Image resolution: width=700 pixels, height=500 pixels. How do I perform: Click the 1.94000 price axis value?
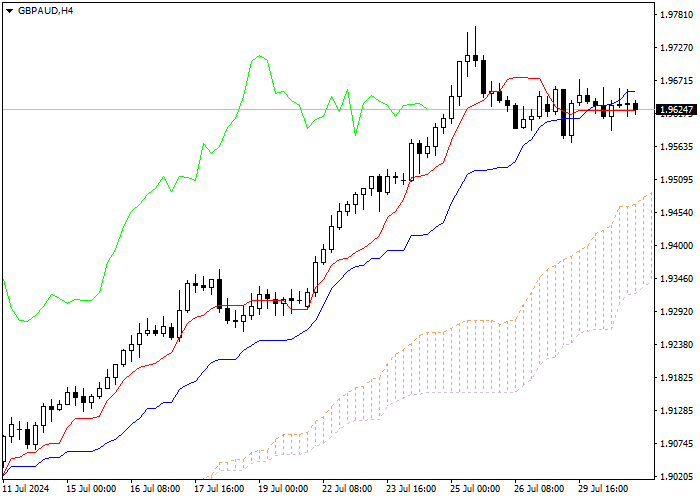(x=676, y=246)
